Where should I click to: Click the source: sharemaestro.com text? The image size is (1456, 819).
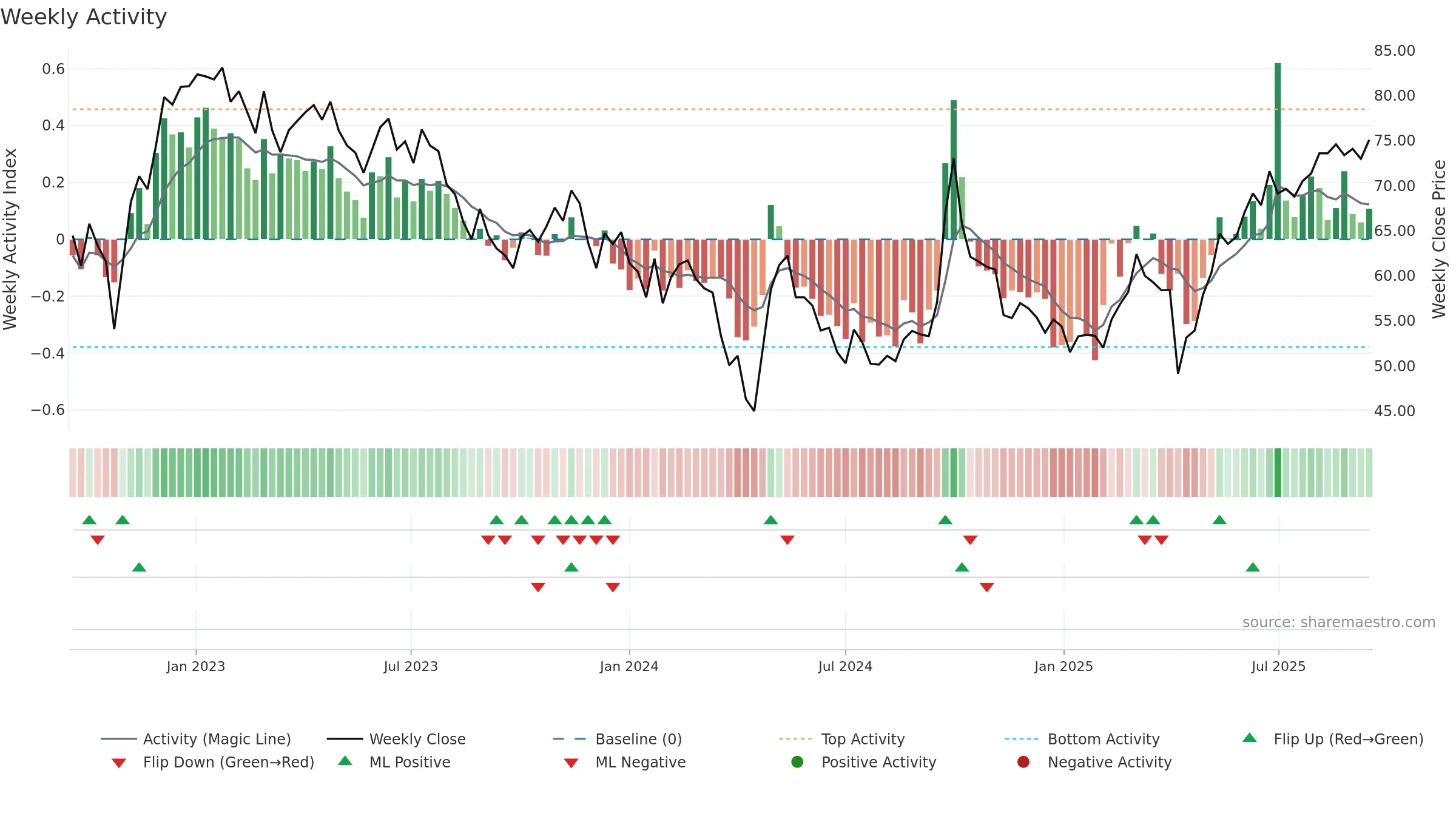1339,622
